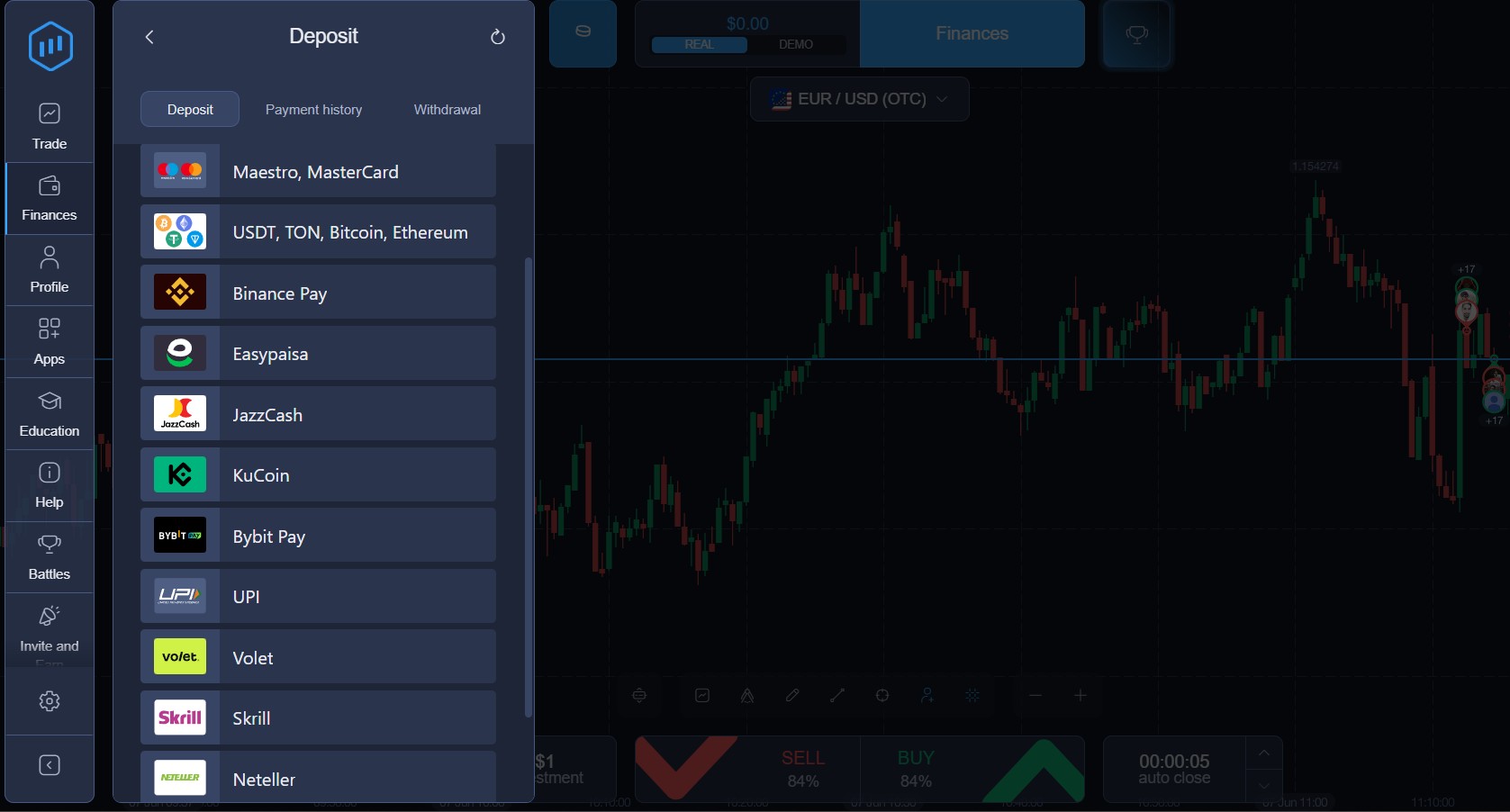Image resolution: width=1510 pixels, height=812 pixels.
Task: Click the SELL 84% button
Action: tap(747, 769)
